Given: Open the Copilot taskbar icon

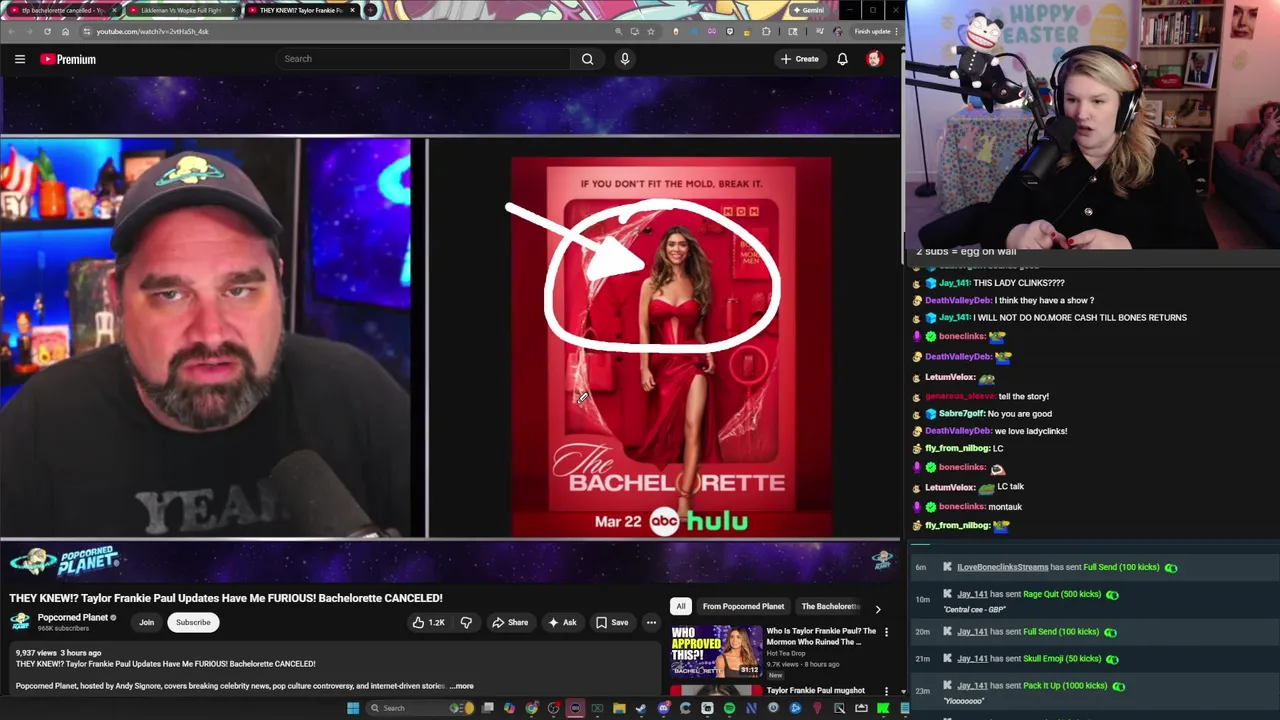Looking at the screenshot, I should click(x=510, y=708).
